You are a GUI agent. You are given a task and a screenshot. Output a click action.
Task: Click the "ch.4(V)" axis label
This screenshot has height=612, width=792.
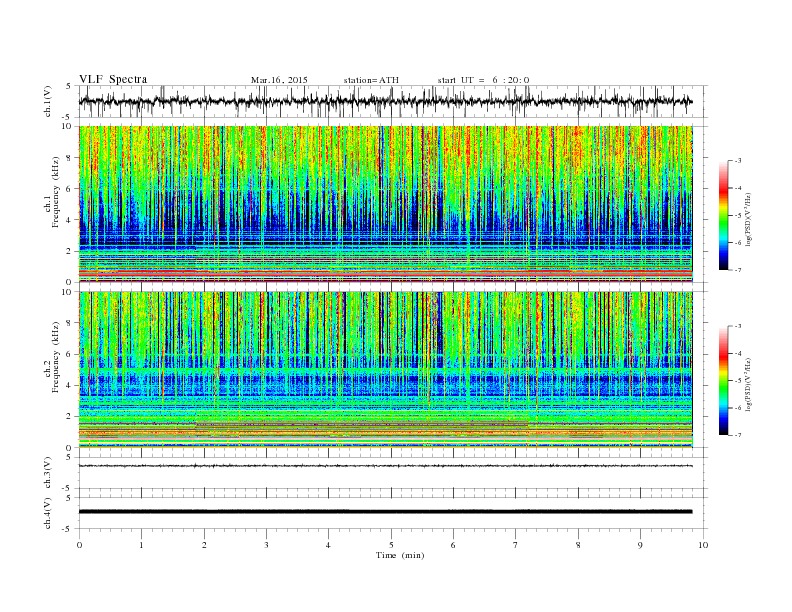[48, 514]
